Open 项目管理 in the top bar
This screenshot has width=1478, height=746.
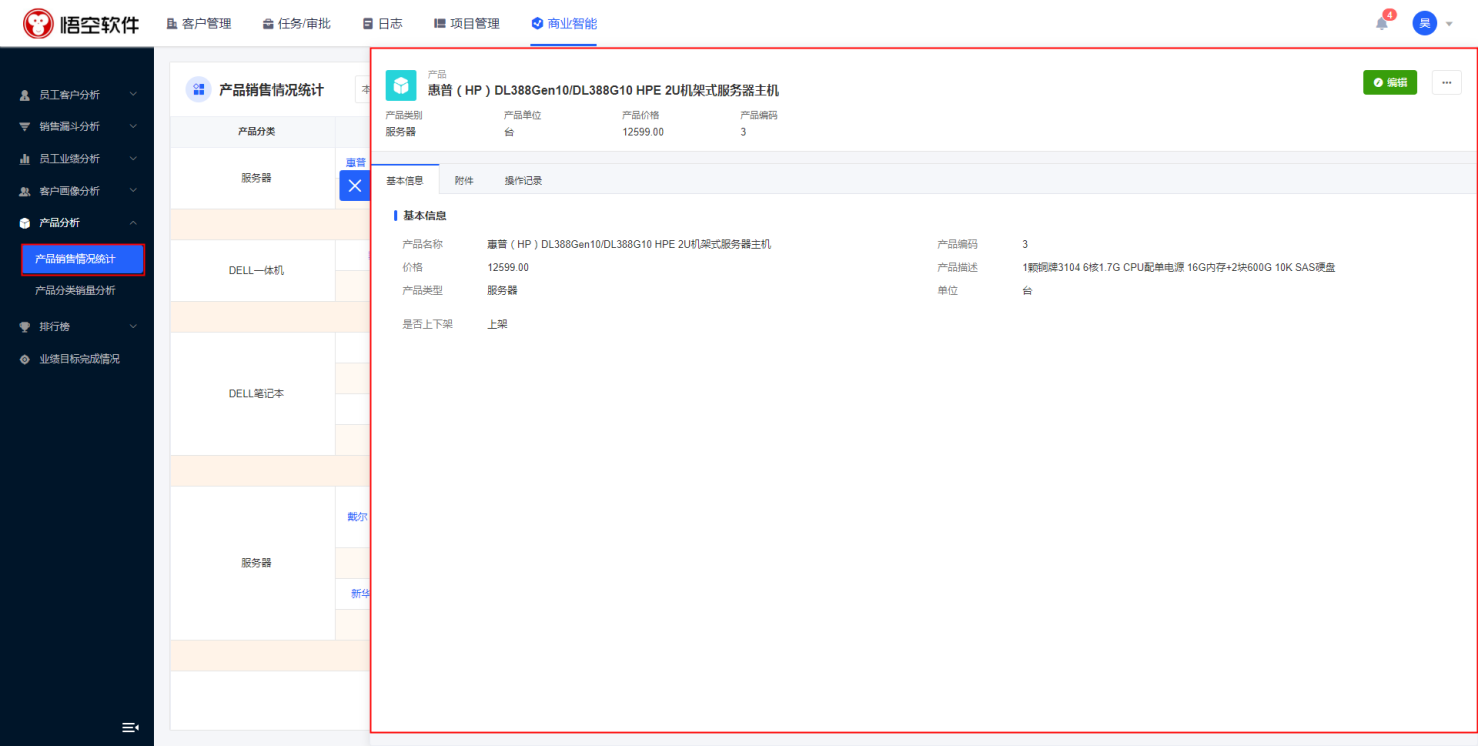point(467,23)
